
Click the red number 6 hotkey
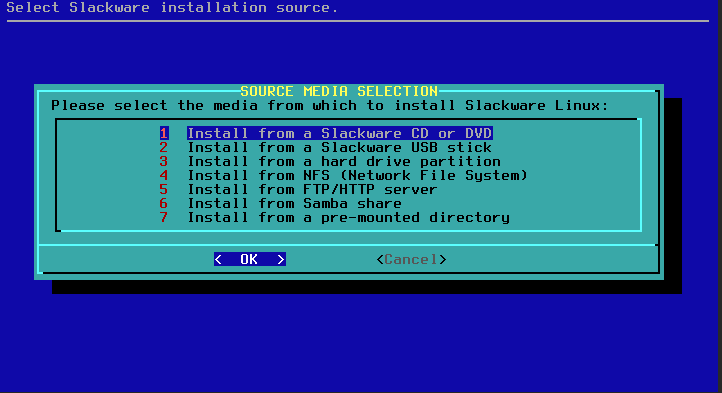[x=164, y=203]
